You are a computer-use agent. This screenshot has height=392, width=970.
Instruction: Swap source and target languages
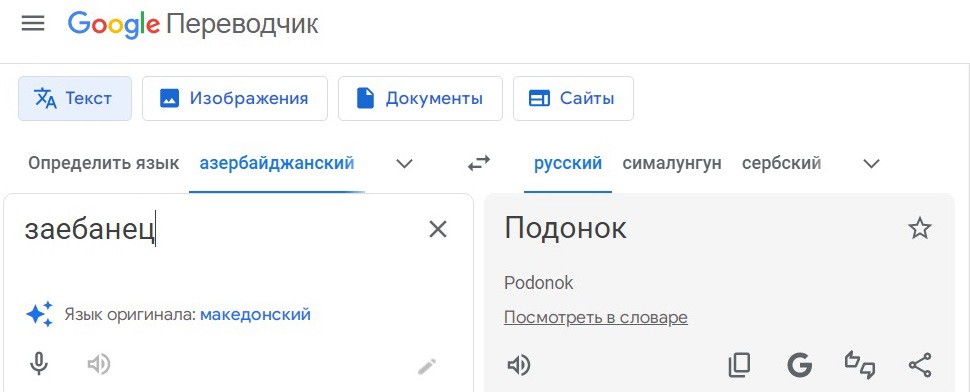click(x=478, y=164)
